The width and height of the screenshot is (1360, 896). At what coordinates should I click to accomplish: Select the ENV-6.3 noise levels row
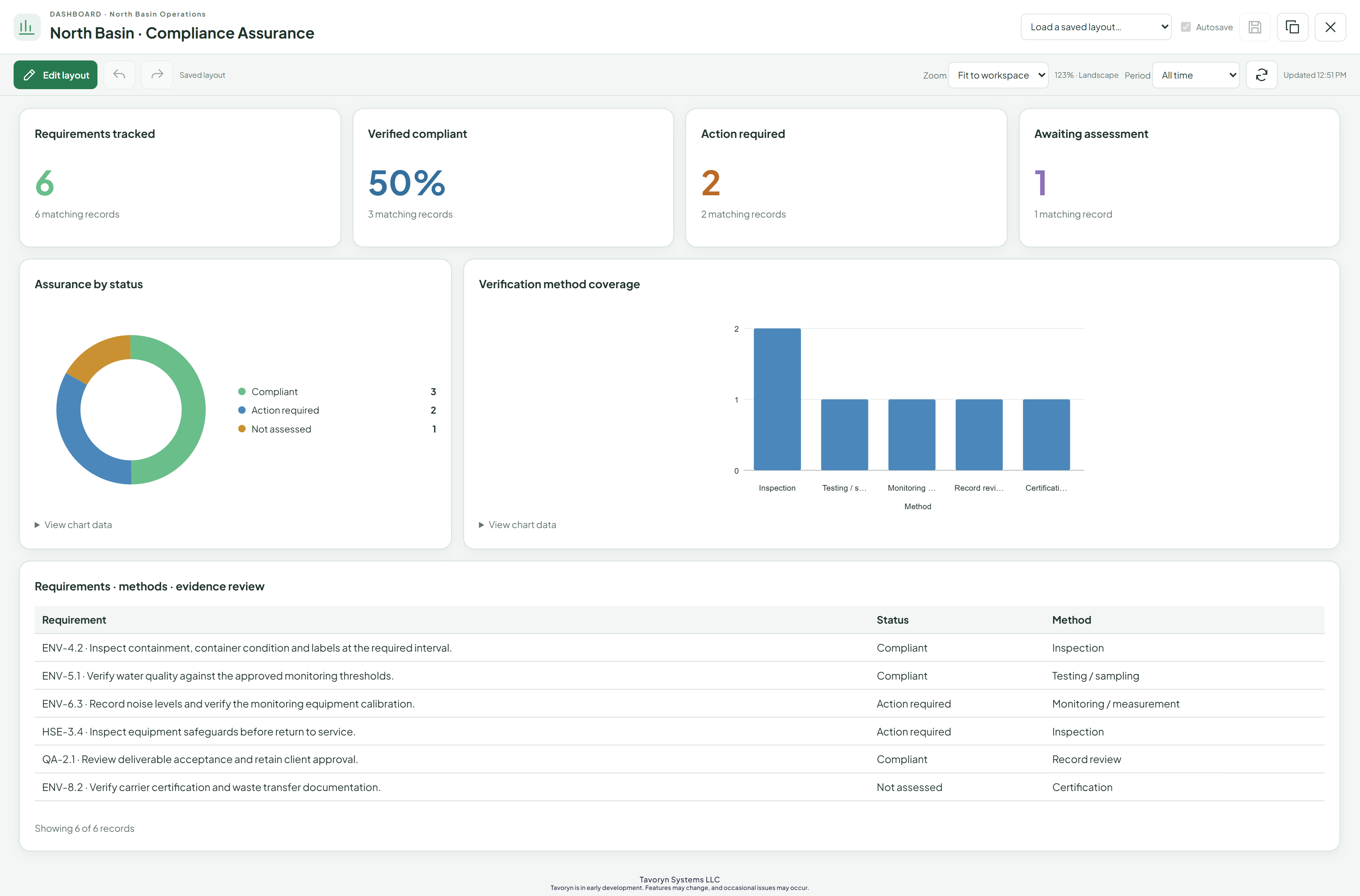pos(679,704)
